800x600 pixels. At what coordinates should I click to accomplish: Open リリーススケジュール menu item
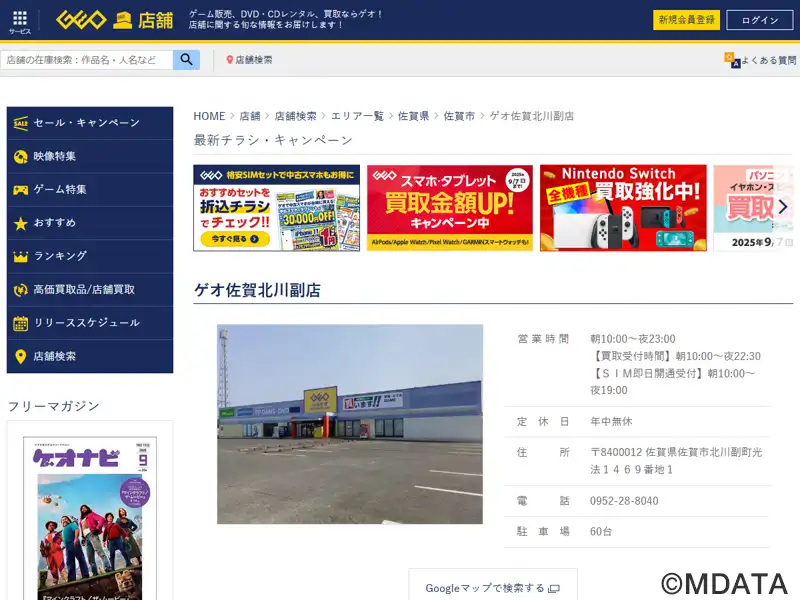pyautogui.click(x=90, y=323)
